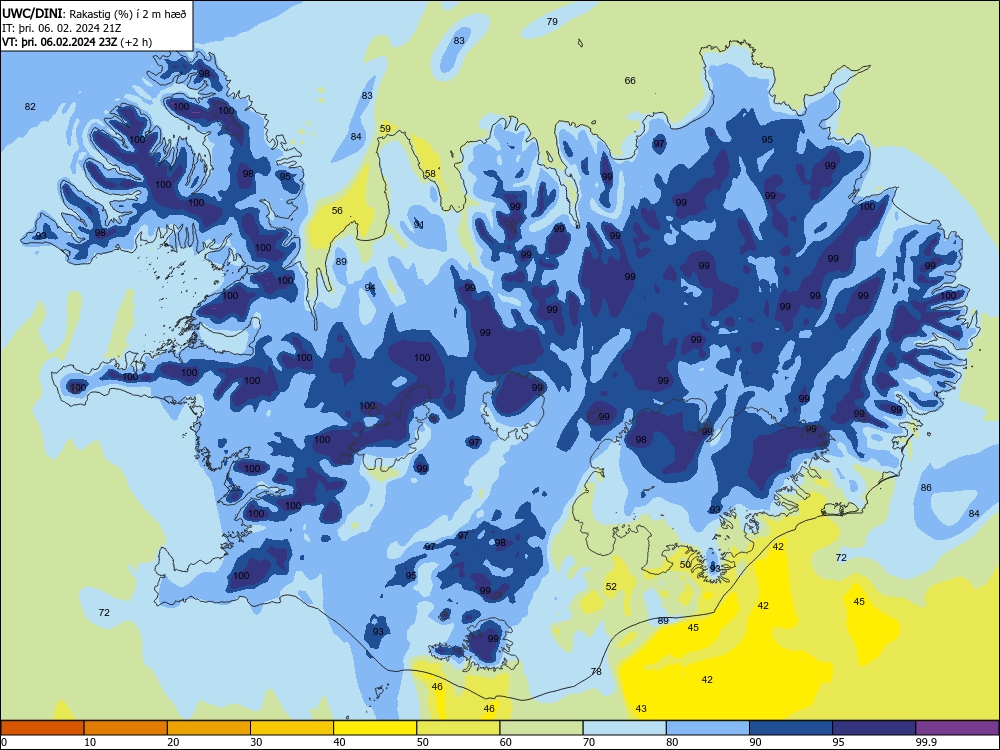Select the purple above-99.9 legend swatch

click(x=957, y=728)
